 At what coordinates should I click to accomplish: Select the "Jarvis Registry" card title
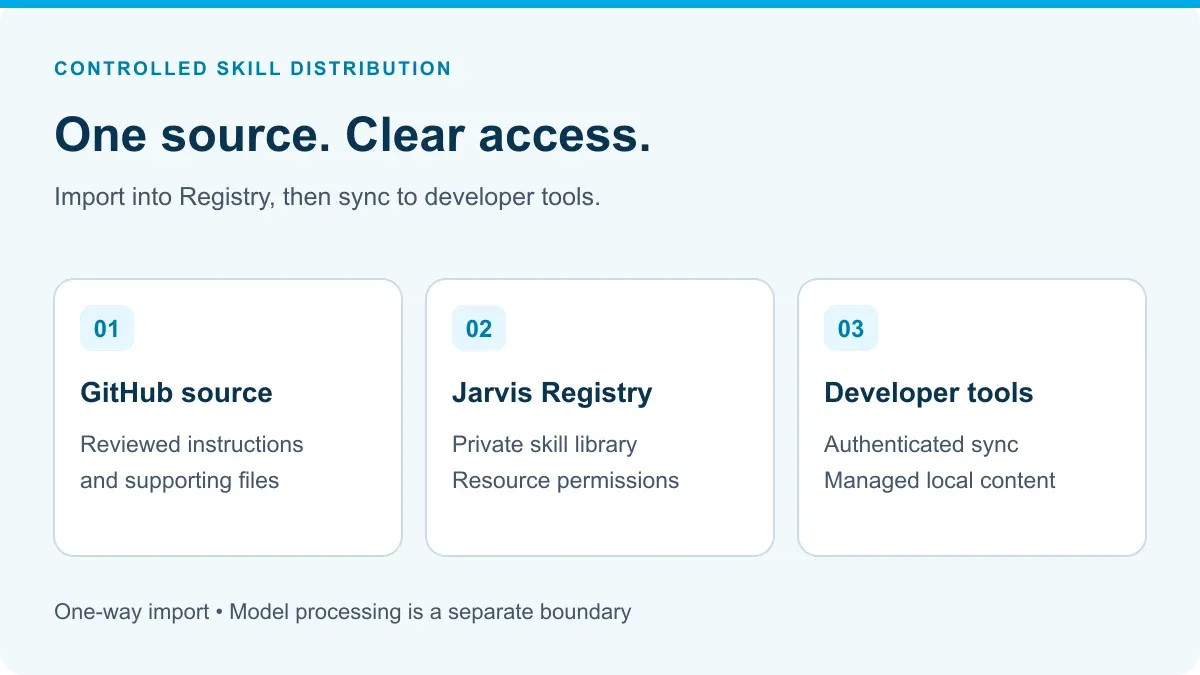(x=552, y=393)
